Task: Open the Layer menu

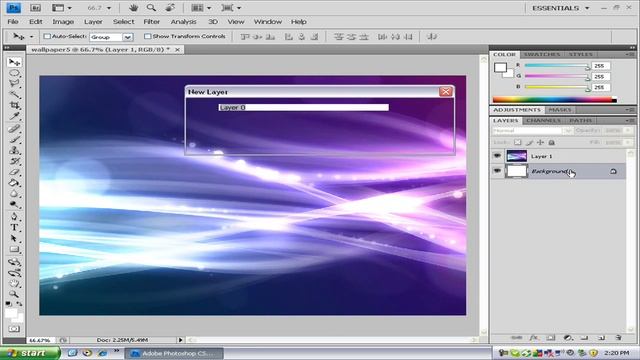Action: pyautogui.click(x=93, y=22)
